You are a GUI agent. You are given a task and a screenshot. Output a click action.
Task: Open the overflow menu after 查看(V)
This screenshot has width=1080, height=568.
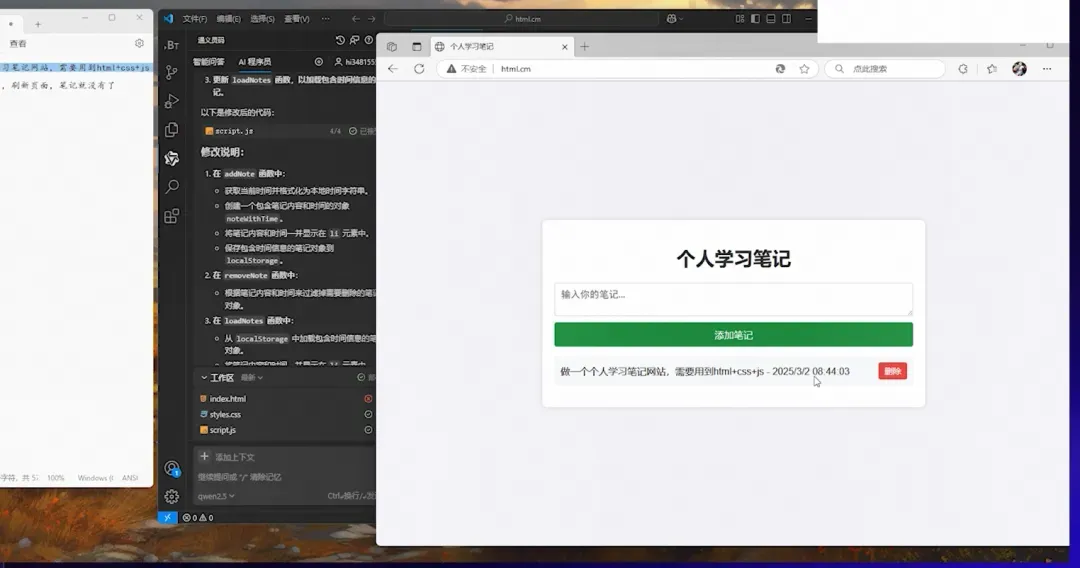pyautogui.click(x=326, y=19)
